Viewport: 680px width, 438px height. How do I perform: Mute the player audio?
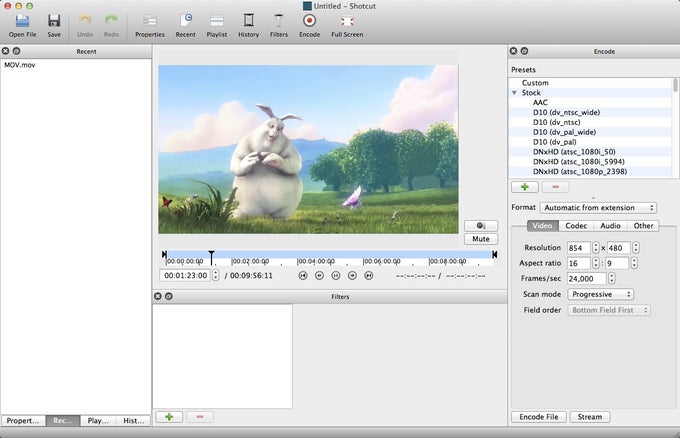(x=481, y=239)
